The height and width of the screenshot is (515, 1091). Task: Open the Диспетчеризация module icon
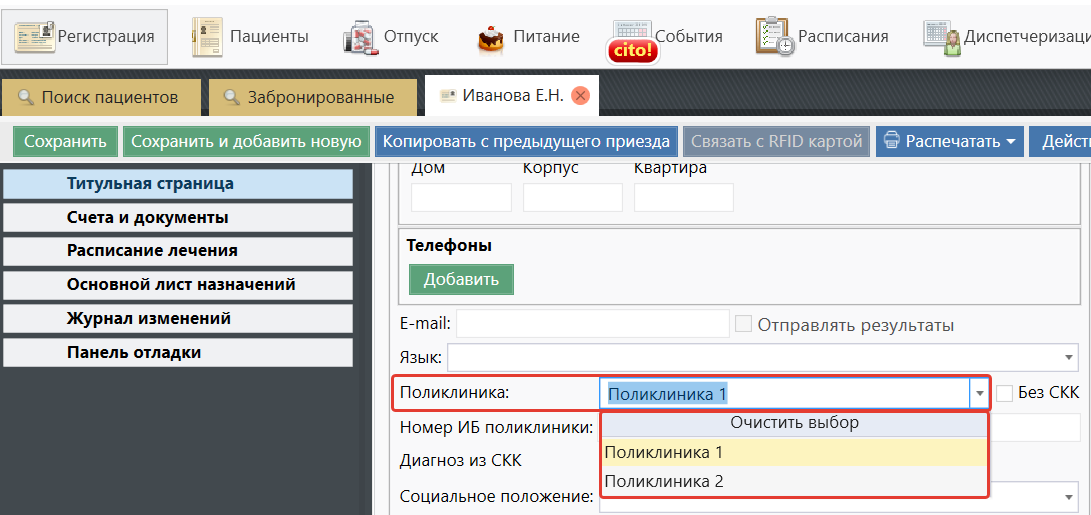point(941,37)
